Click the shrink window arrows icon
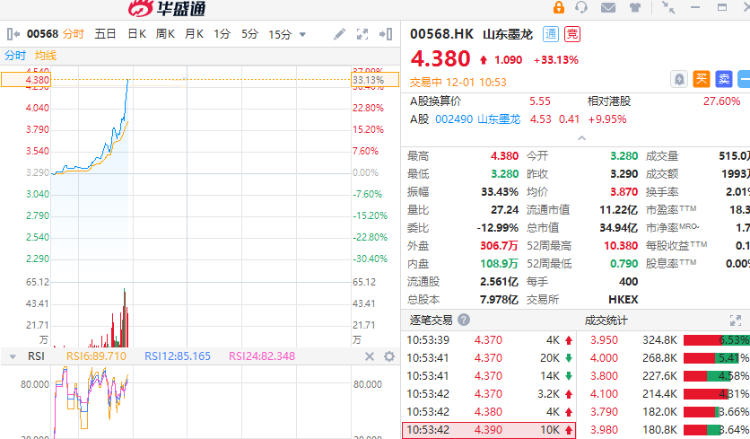The width and height of the screenshot is (750, 439). [668, 7]
